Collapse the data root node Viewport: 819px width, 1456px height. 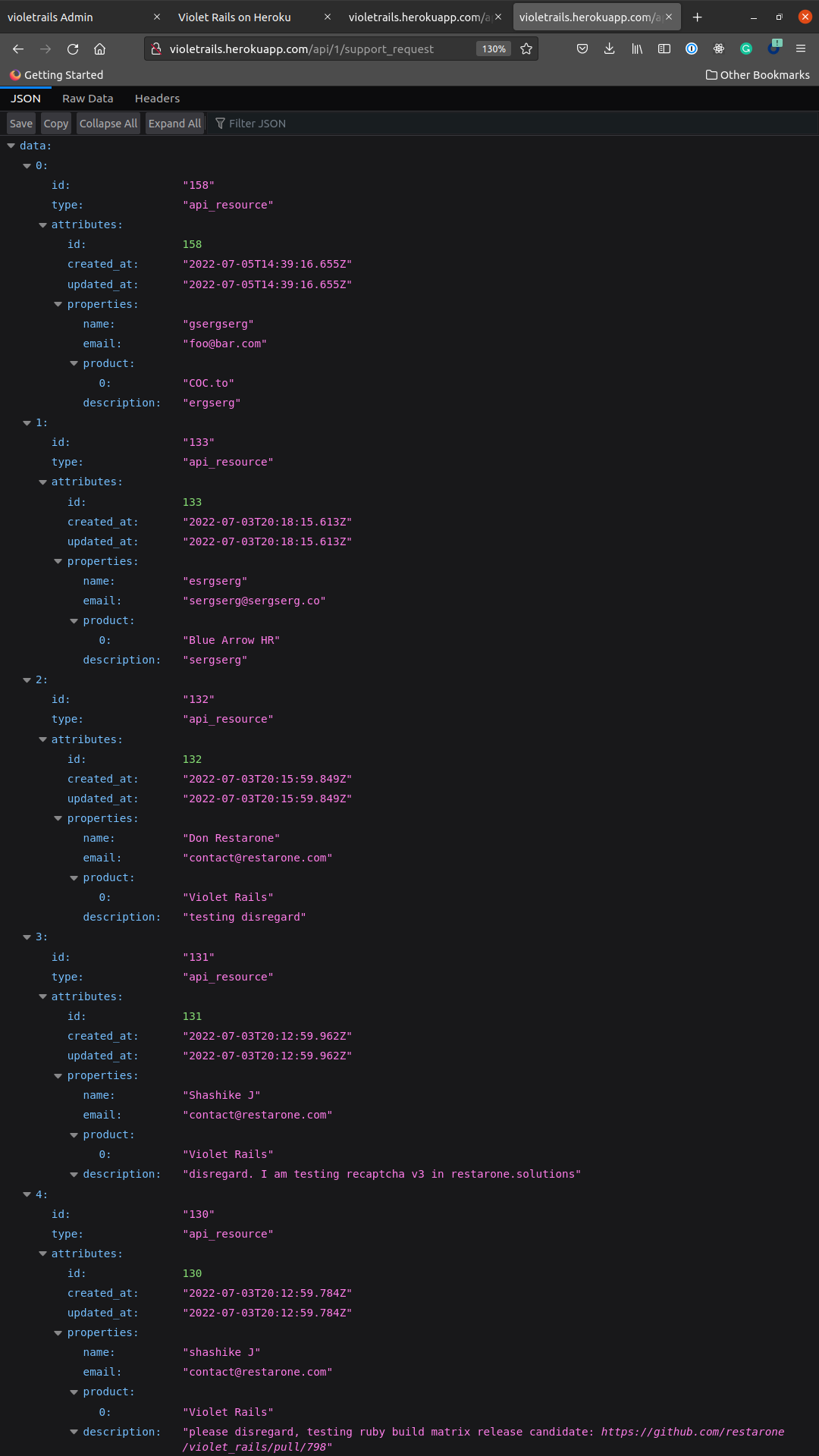[11, 145]
